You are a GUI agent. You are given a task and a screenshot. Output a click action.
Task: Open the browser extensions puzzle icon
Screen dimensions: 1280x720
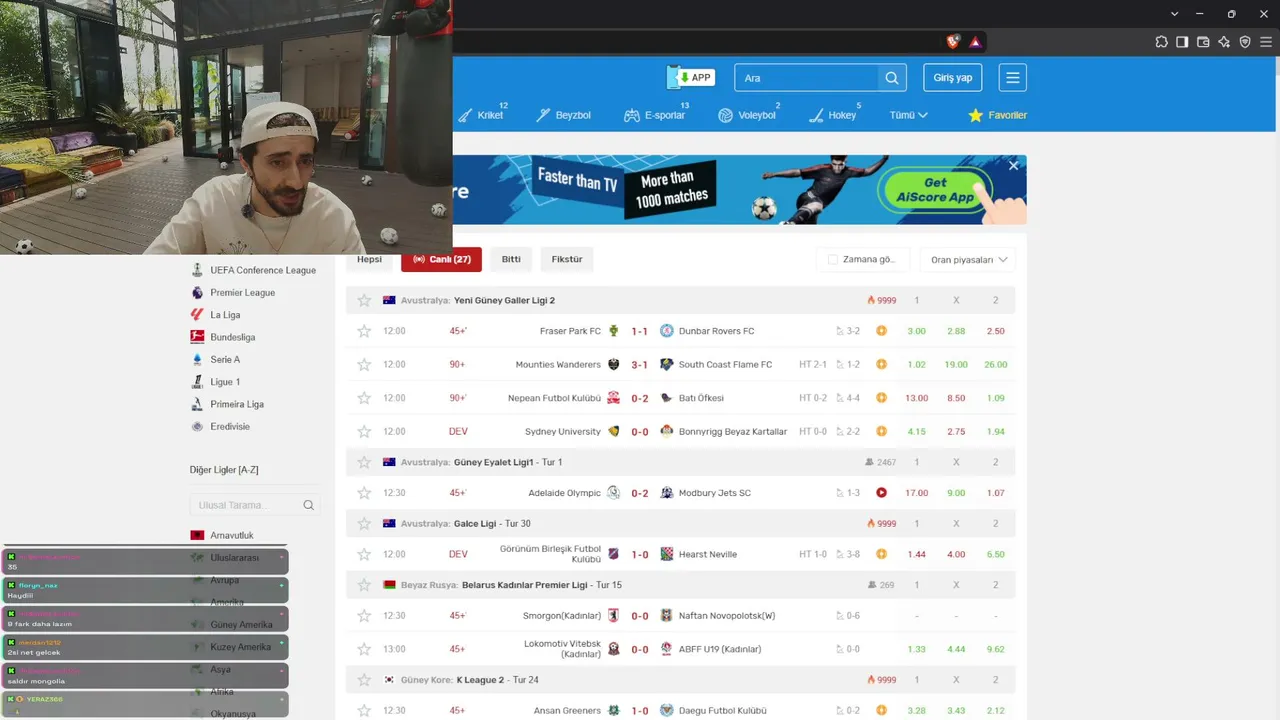coord(1161,42)
